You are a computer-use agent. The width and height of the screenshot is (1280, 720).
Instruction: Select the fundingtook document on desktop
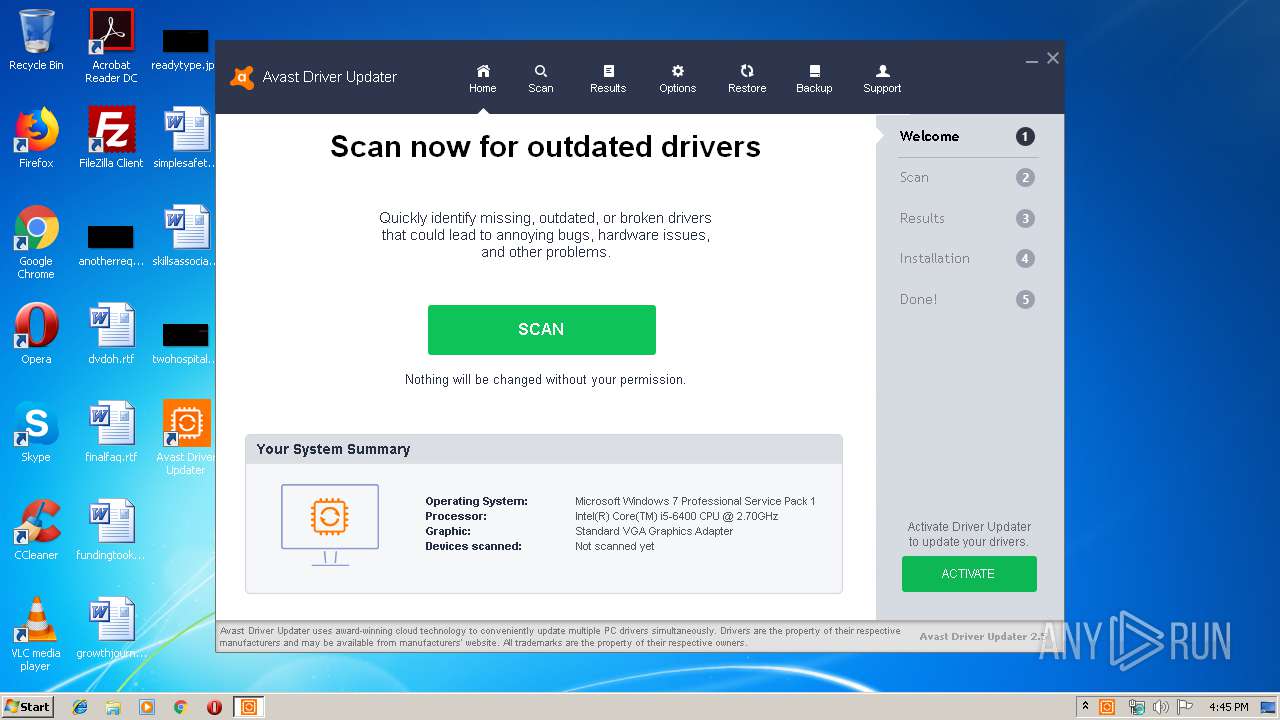click(x=111, y=530)
